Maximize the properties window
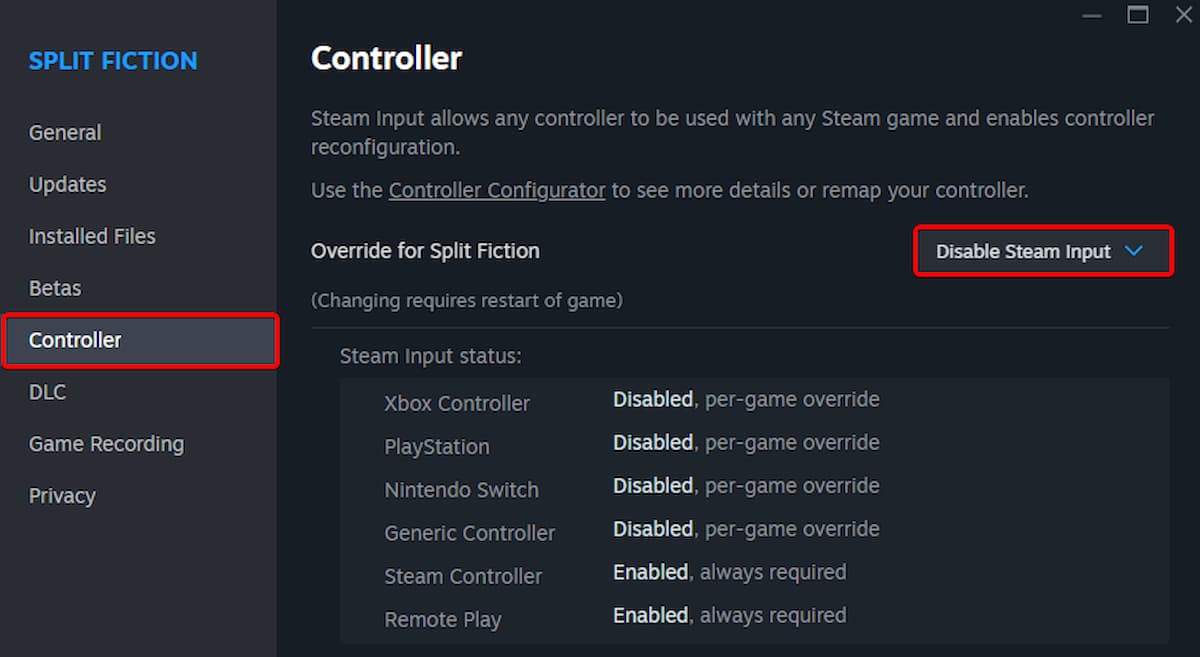This screenshot has height=657, width=1200. point(1137,15)
